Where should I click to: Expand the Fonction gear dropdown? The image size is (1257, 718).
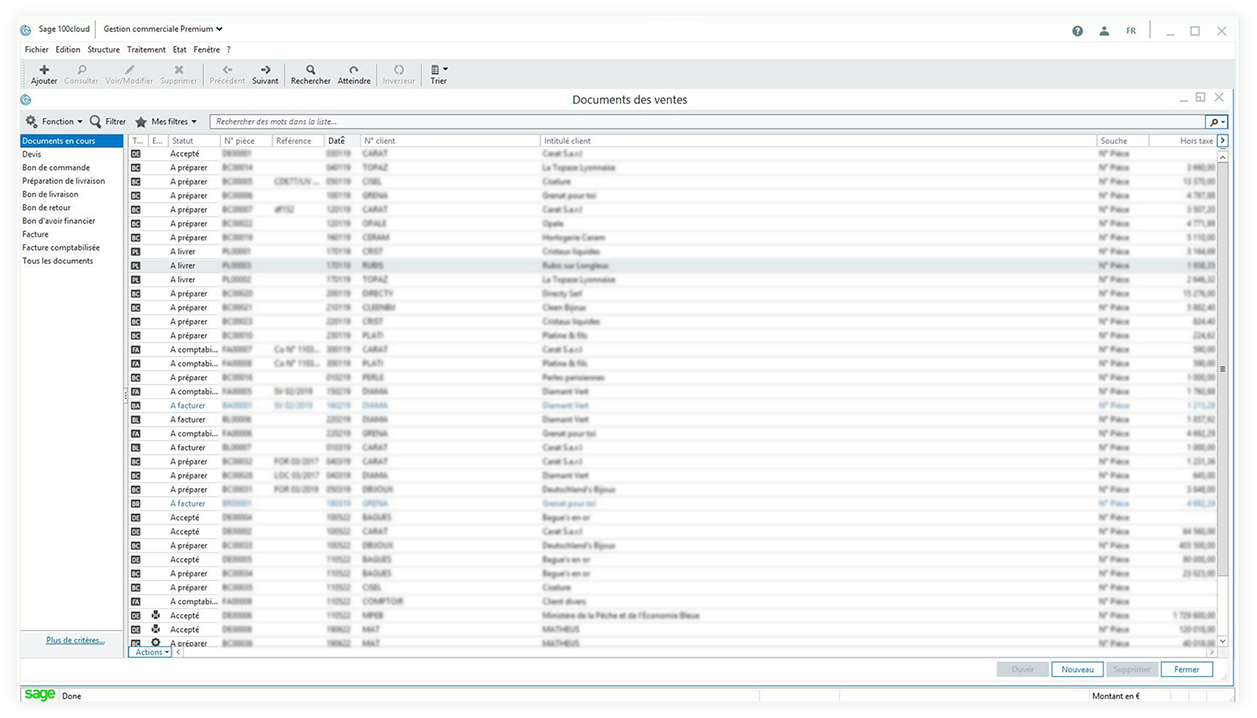tap(54, 122)
